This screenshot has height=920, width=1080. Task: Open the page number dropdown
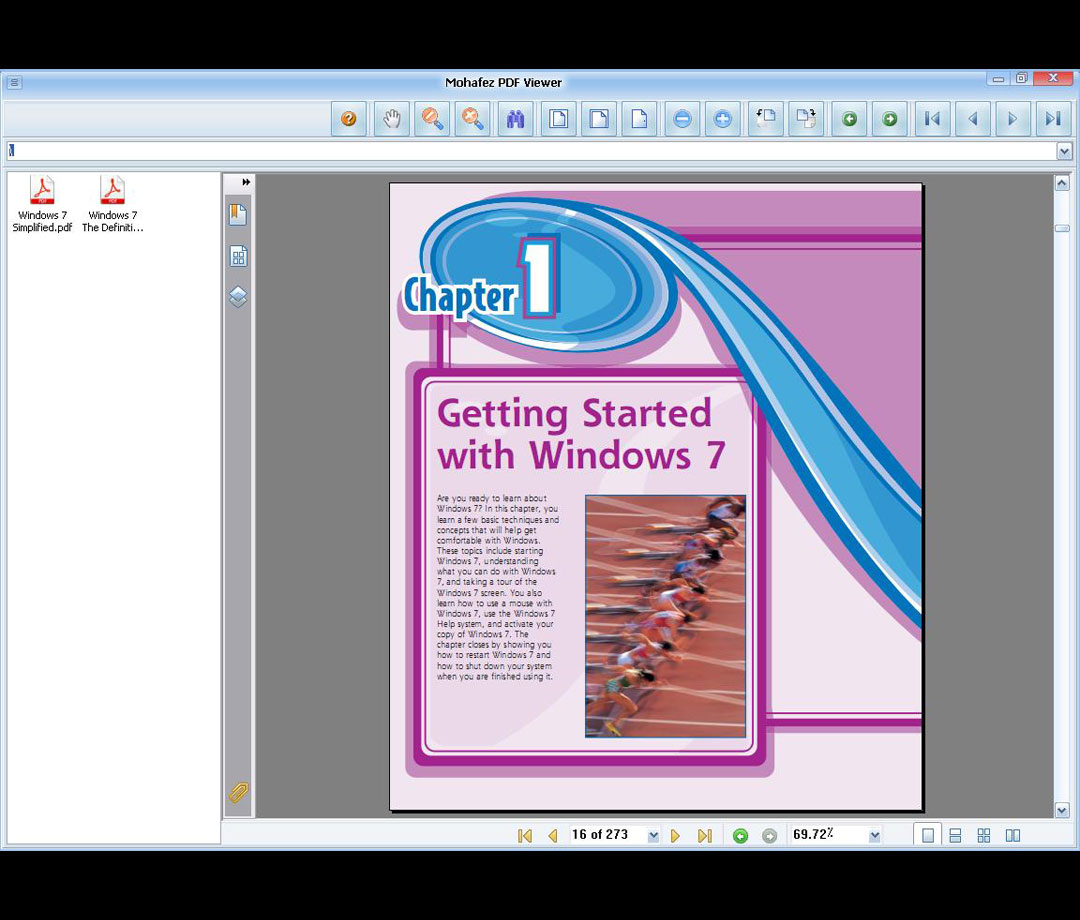(654, 836)
